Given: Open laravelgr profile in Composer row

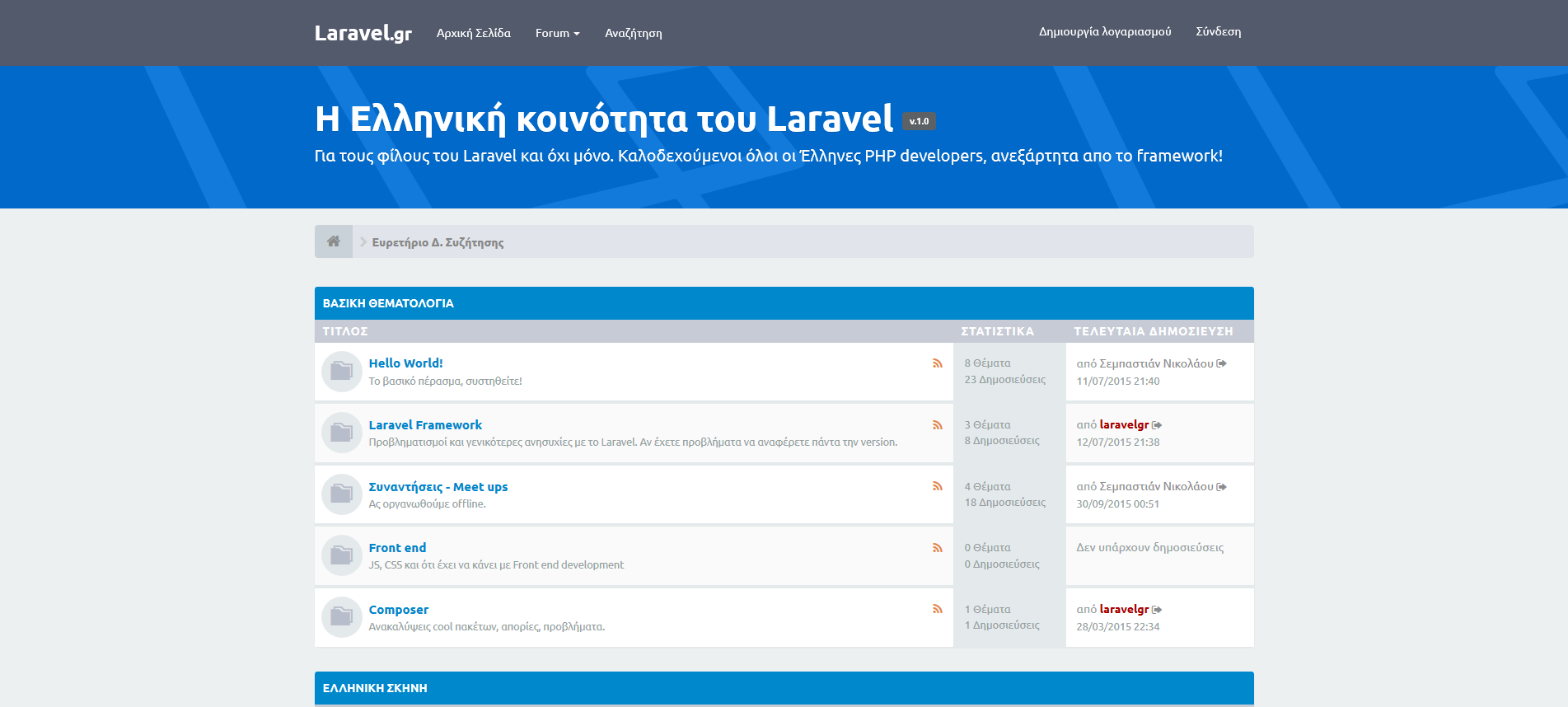Looking at the screenshot, I should point(1124,610).
